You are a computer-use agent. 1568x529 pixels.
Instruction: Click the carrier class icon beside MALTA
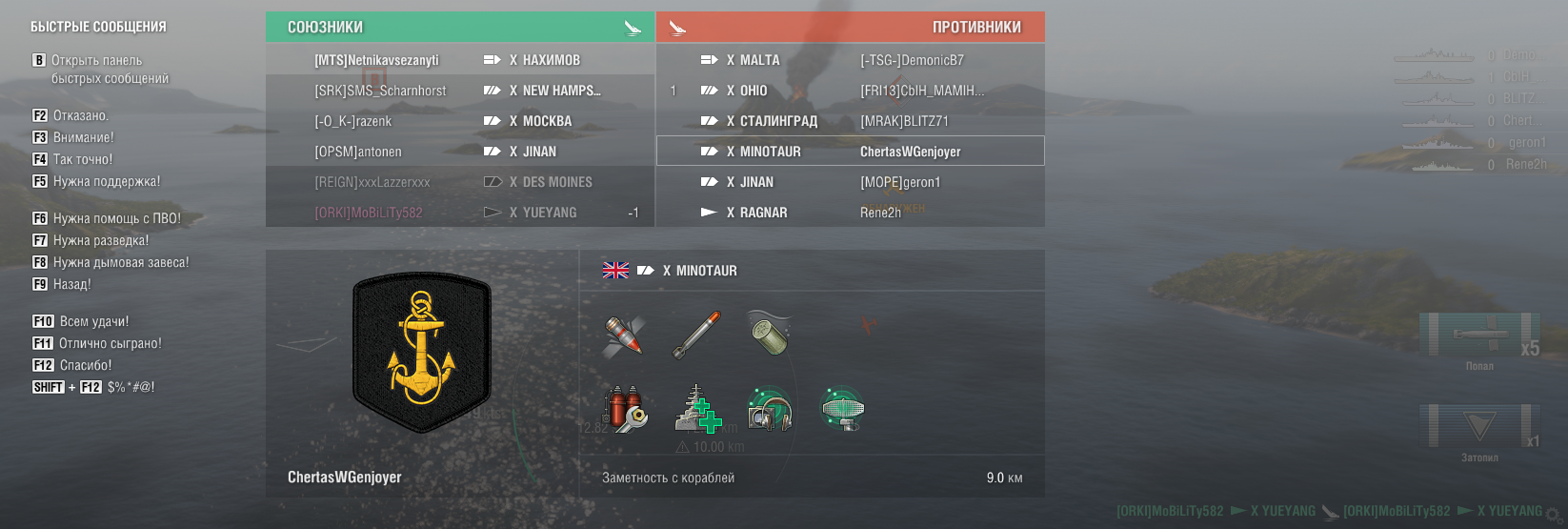709,60
